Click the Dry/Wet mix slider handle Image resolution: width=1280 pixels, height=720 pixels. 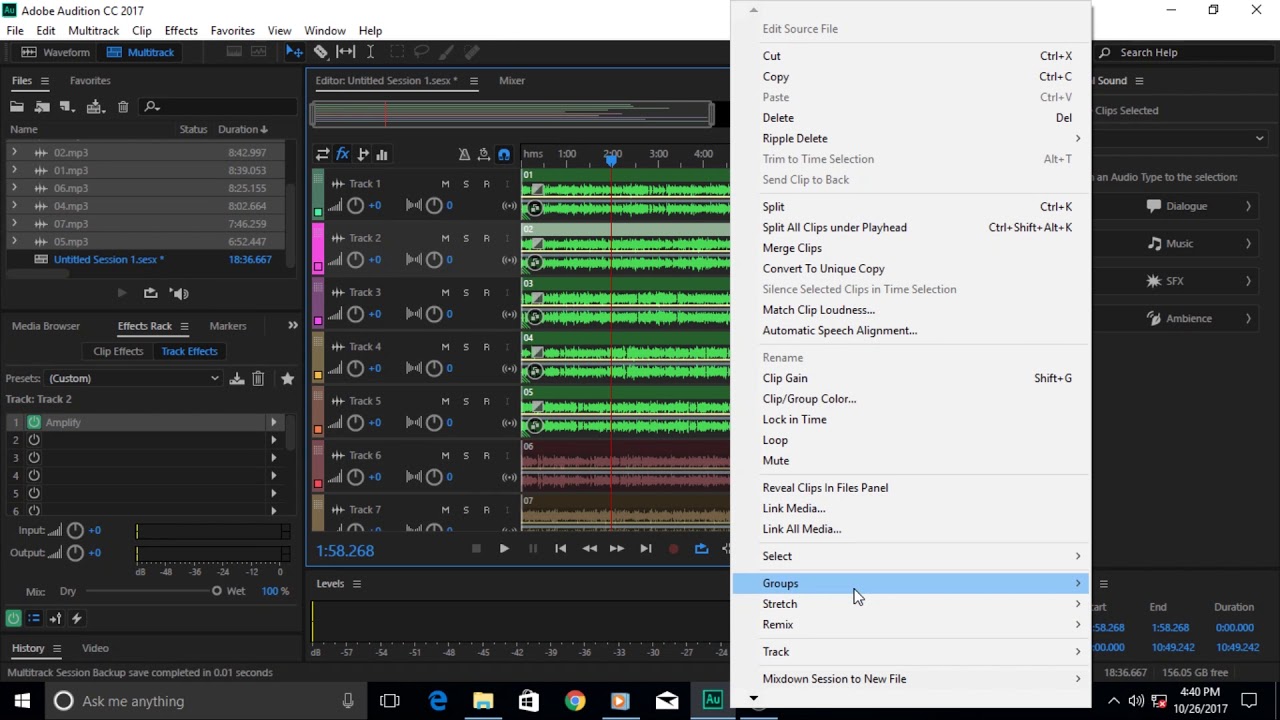pyautogui.click(x=216, y=591)
